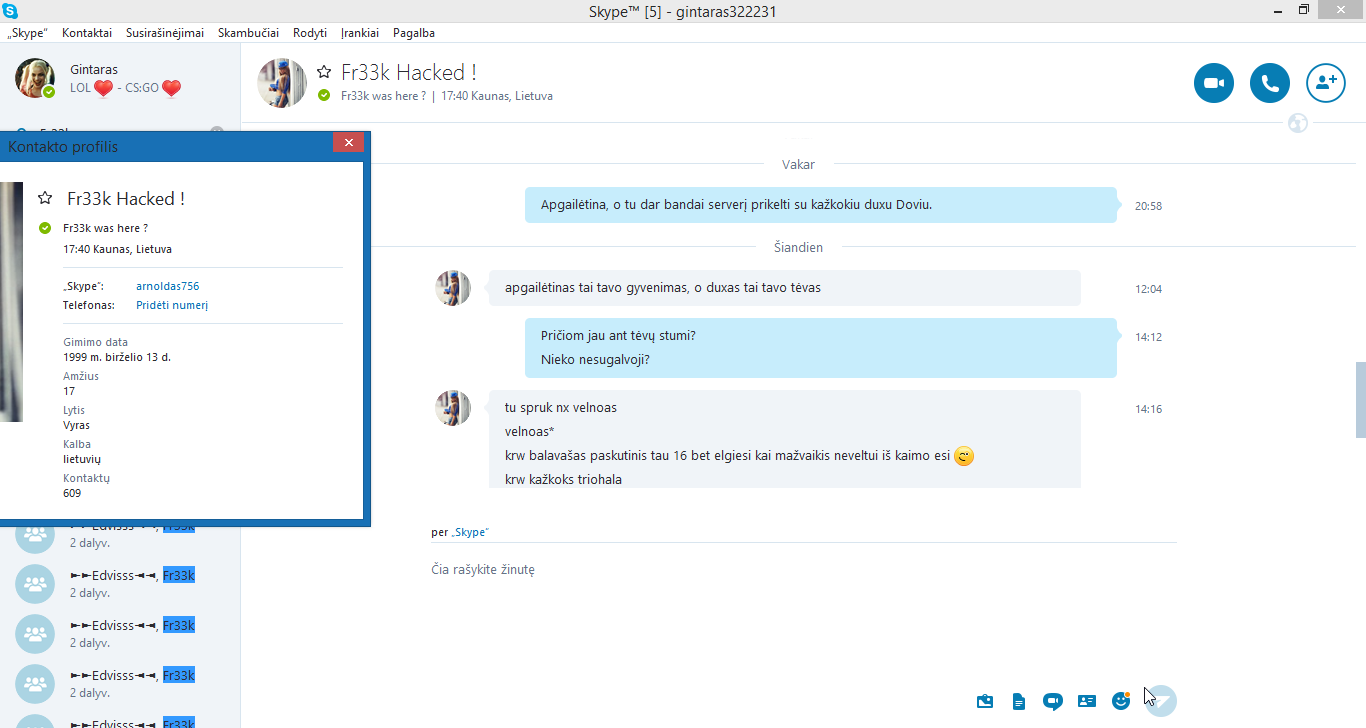Add people to this conversation
This screenshot has width=1366, height=728.
[1326, 83]
